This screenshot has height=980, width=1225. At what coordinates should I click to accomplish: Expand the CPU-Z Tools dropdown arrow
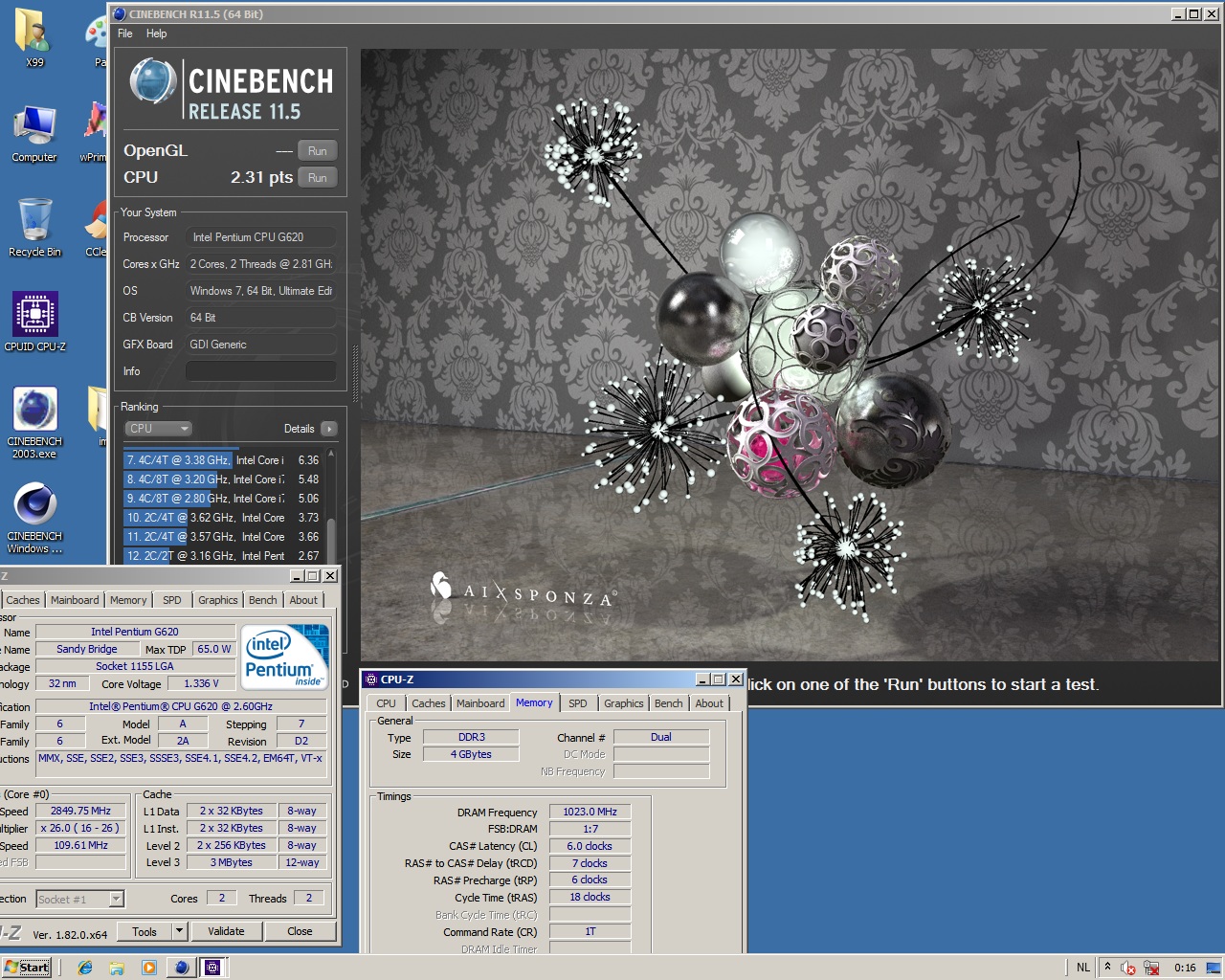179,931
